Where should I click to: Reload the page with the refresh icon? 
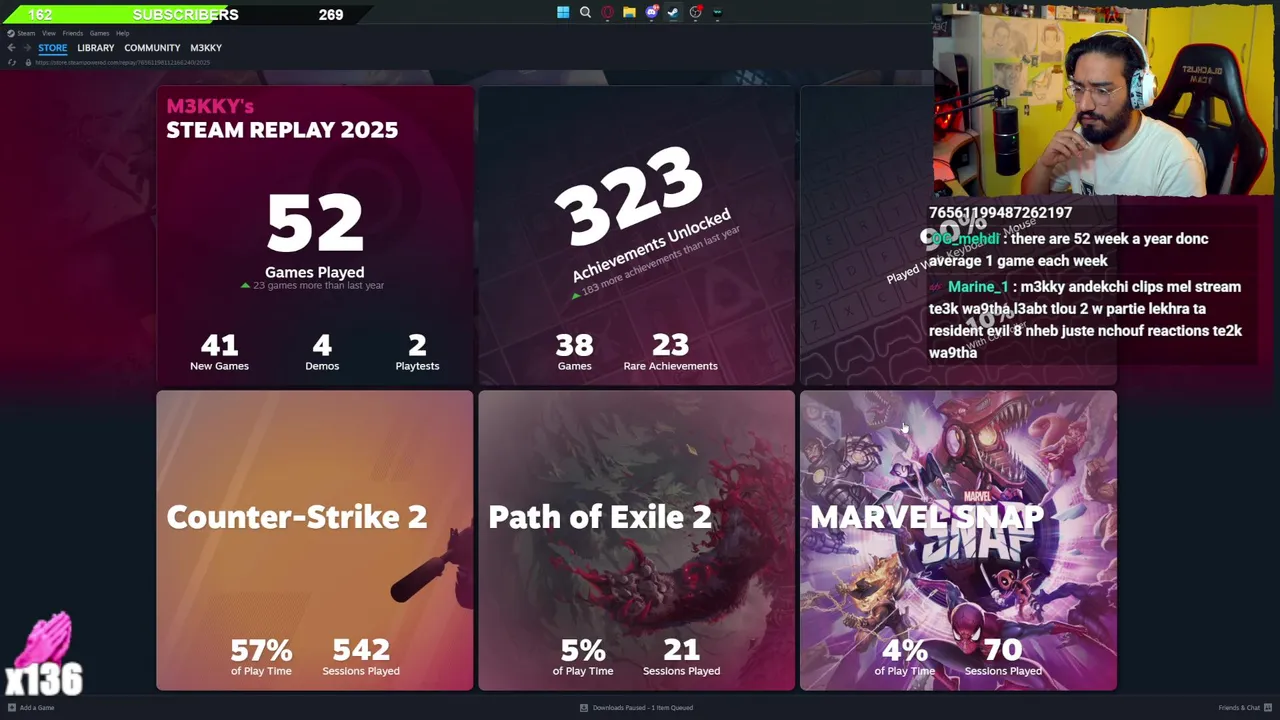[12, 62]
